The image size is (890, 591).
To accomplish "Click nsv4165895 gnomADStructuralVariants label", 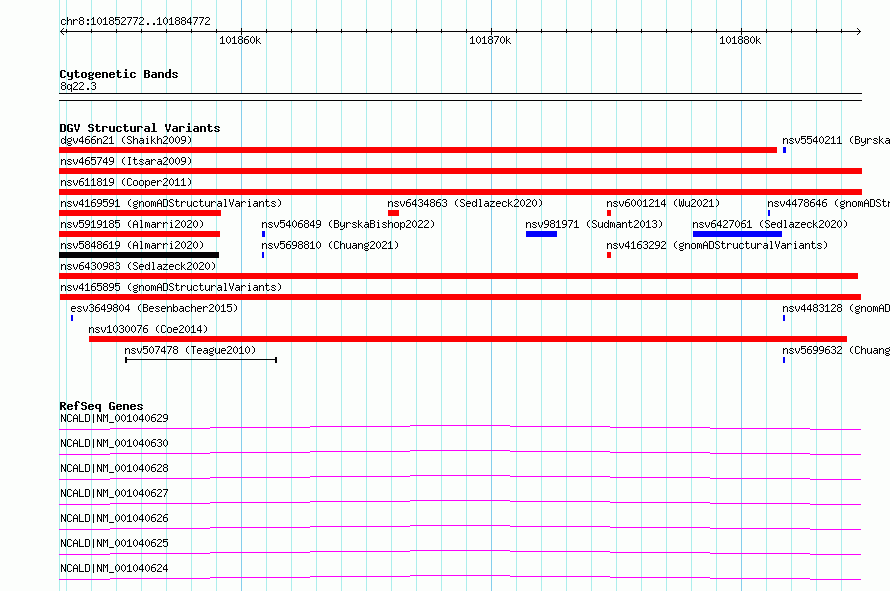I will click(171, 287).
